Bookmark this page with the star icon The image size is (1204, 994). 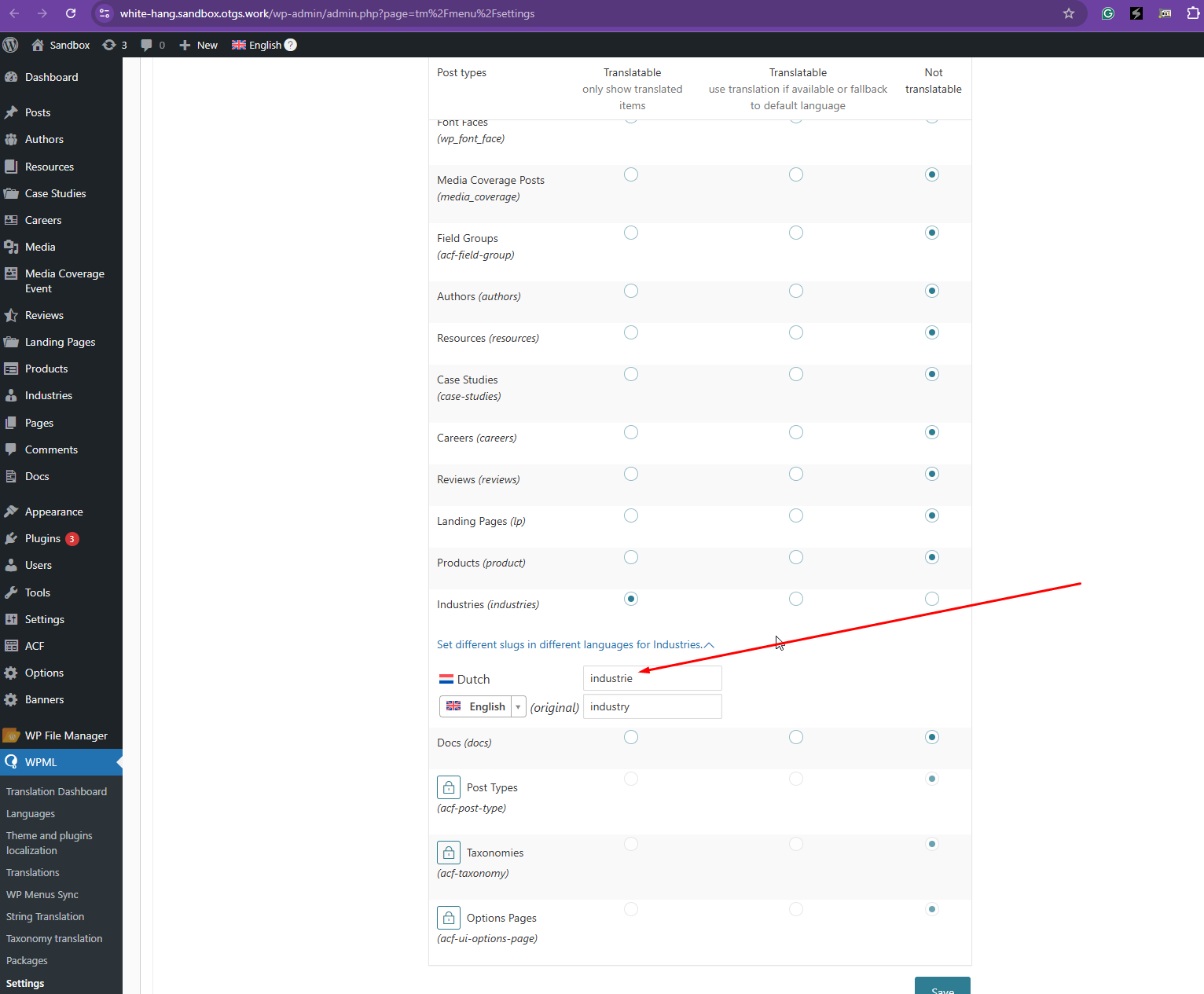pos(1068,13)
